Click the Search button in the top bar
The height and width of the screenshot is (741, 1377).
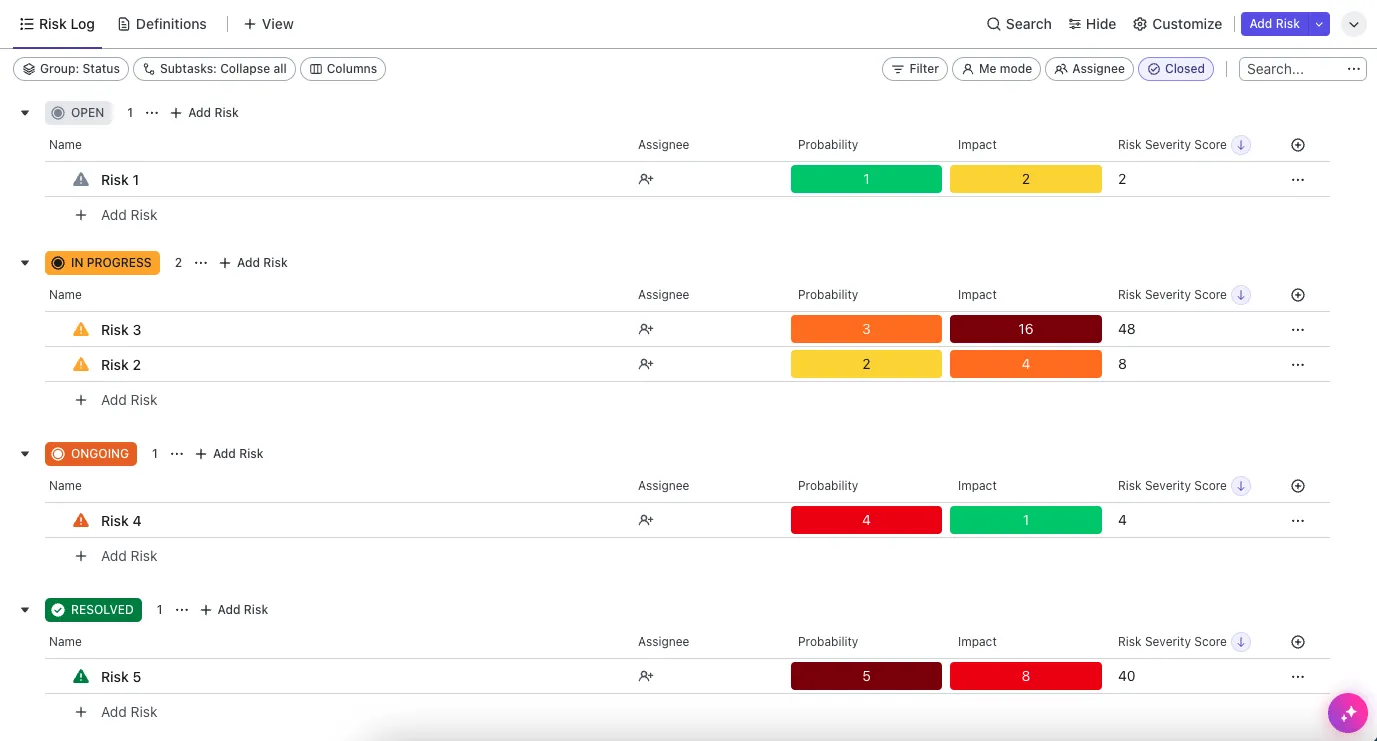tap(1019, 24)
